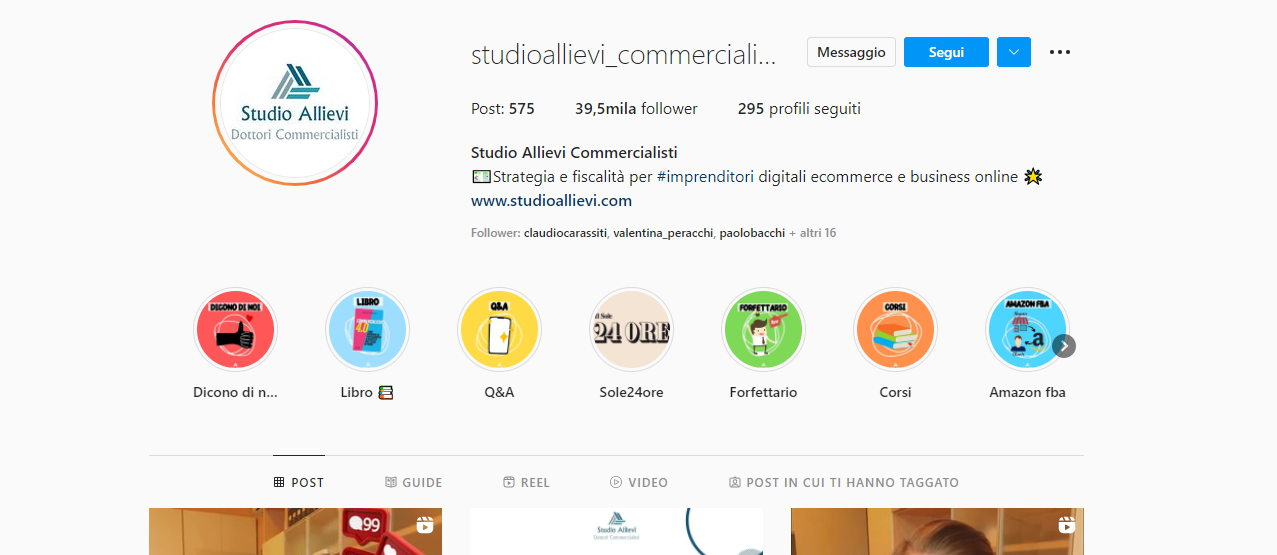Switch to the REEL tab
This screenshot has height=555, width=1277.
coord(526,482)
